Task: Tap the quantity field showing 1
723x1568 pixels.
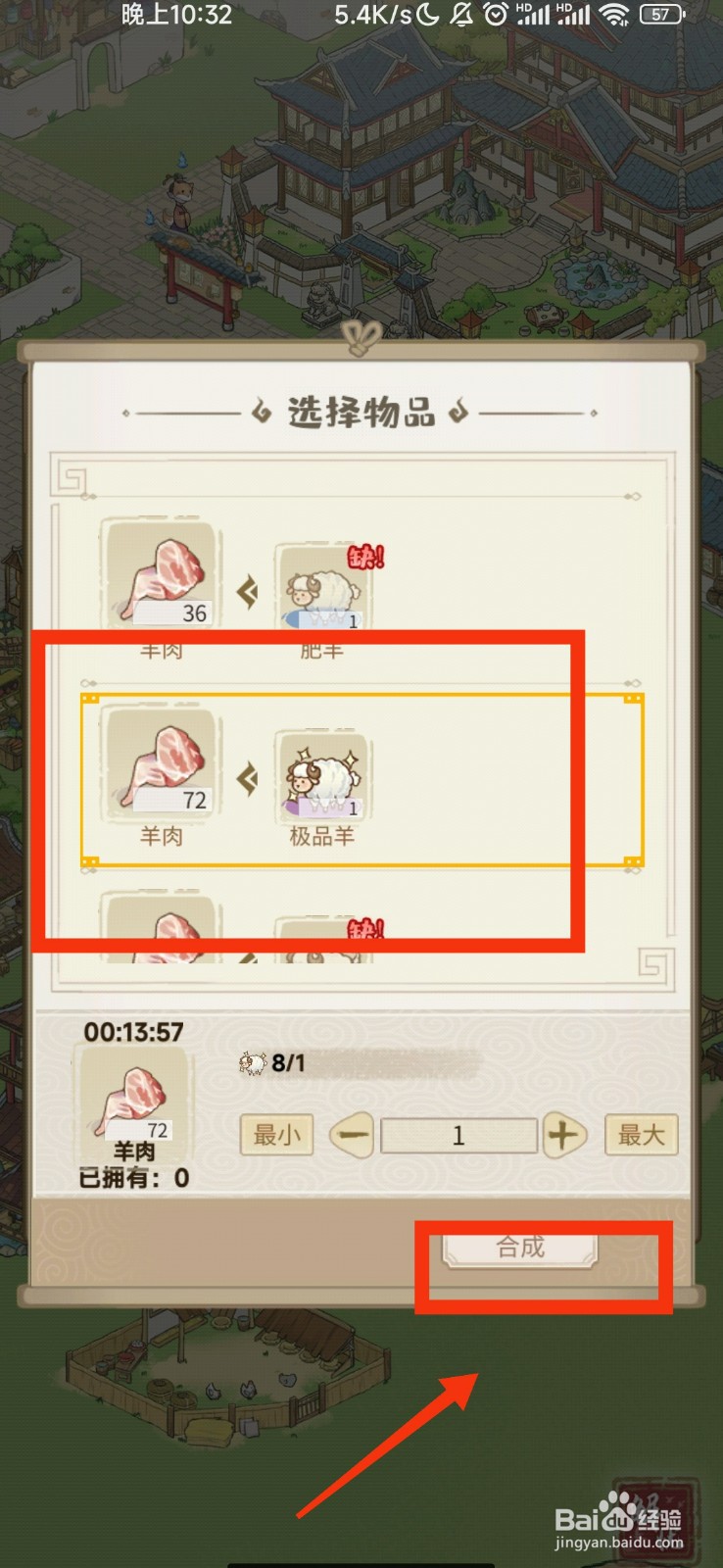Action: (458, 1136)
